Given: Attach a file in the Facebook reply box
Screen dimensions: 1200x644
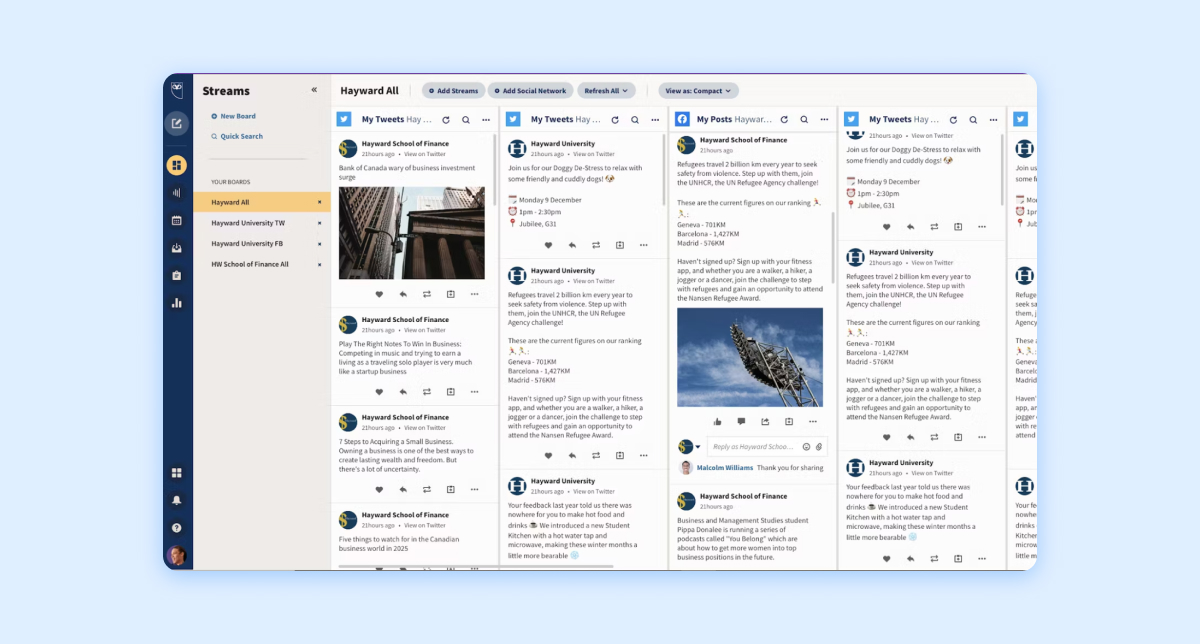Looking at the screenshot, I should (818, 447).
